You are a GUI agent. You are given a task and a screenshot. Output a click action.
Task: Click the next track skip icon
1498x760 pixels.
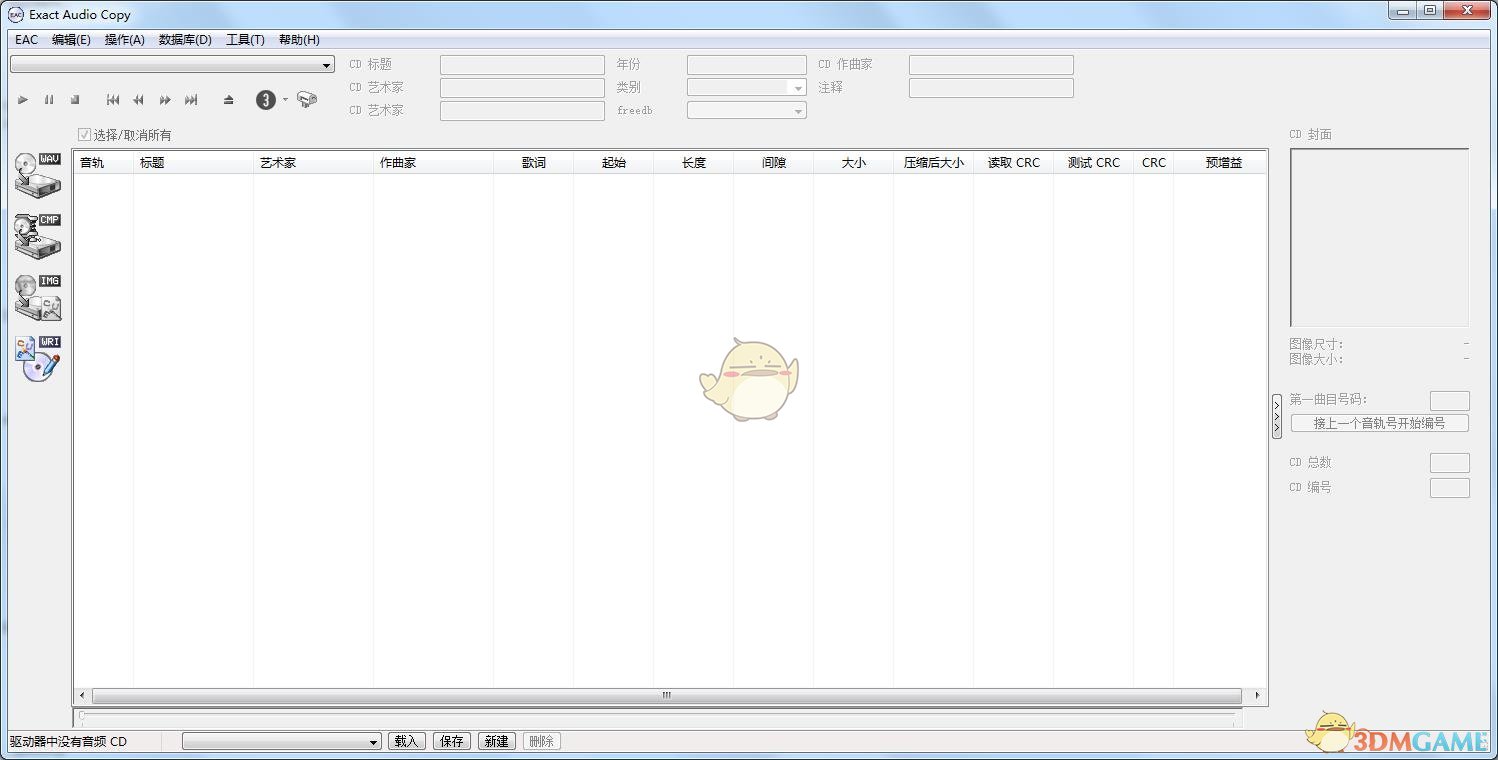click(x=191, y=100)
